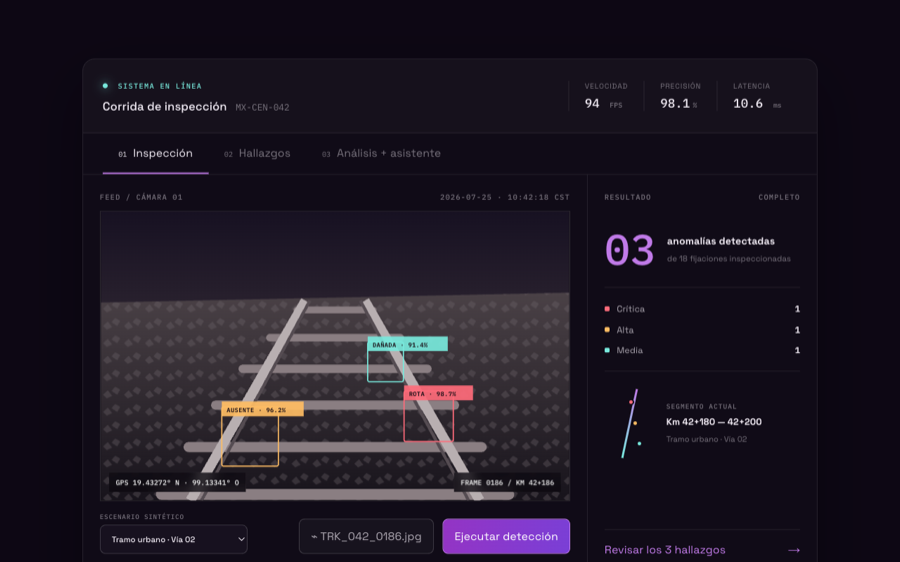Image resolution: width=900 pixels, height=562 pixels.
Task: Click the large 03 anomalies counter
Action: tap(630, 250)
